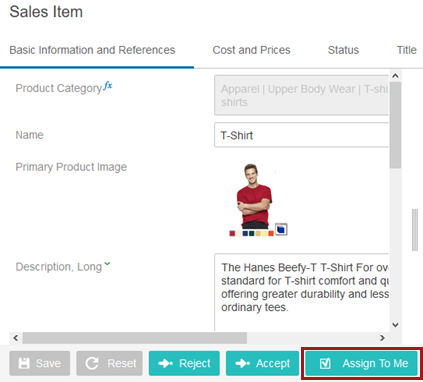Screen dimensions: 423x382
Task: Accept the sales item
Action: click(263, 363)
